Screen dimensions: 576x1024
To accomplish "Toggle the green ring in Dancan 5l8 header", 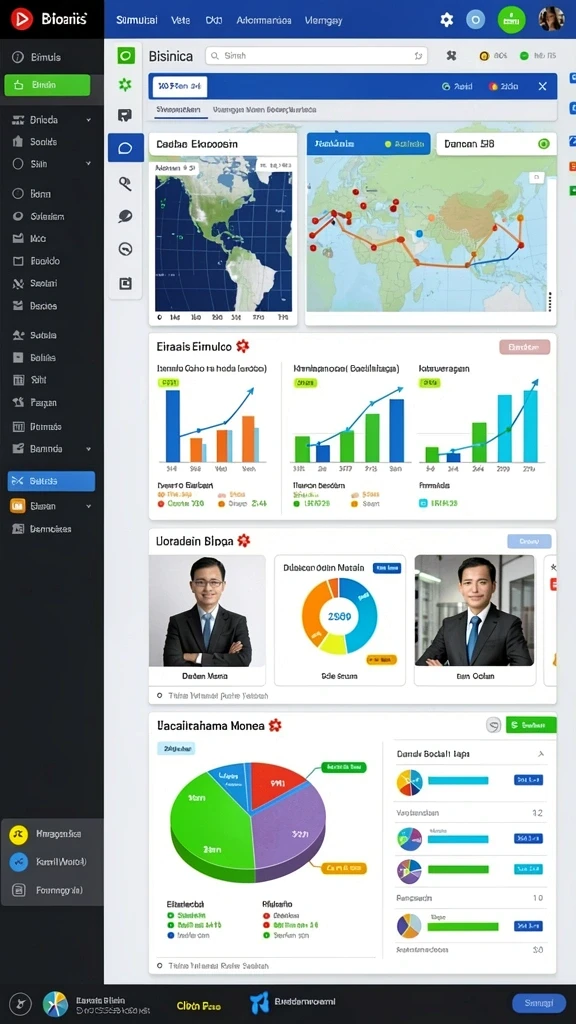I will tap(543, 144).
